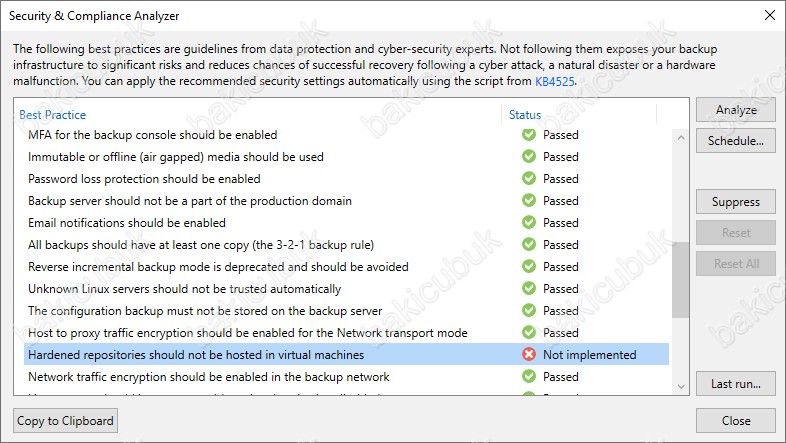Click the red Not implemented status icon
This screenshot has width=786, height=443.
pyautogui.click(x=529, y=354)
